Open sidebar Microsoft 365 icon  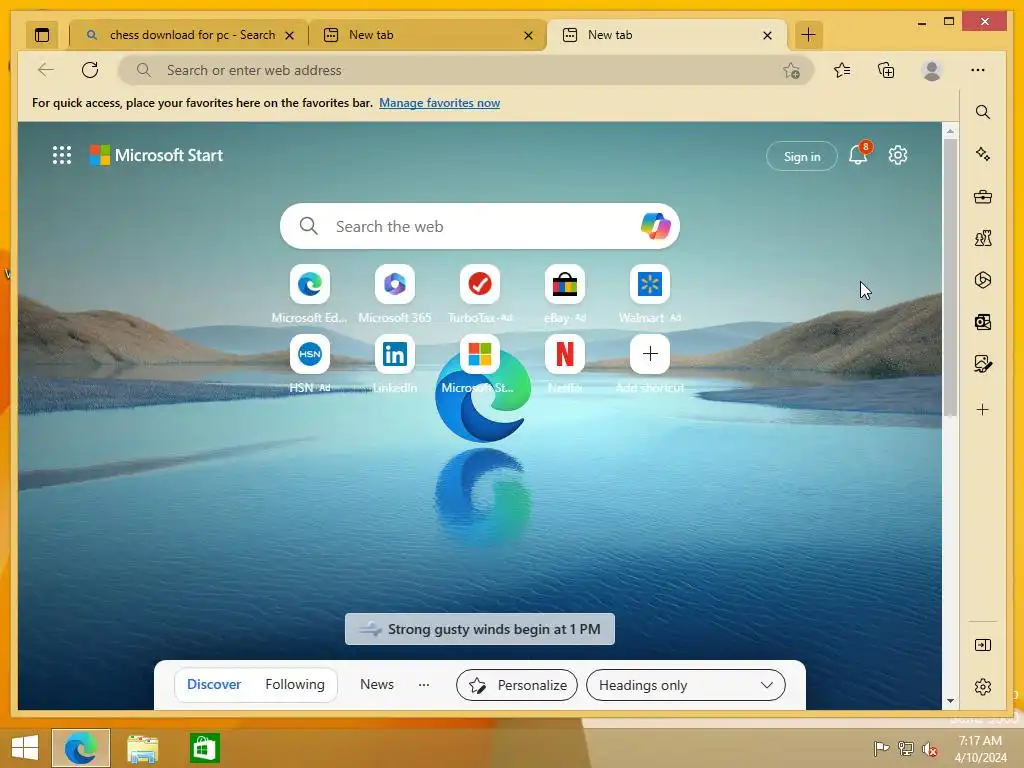[982, 280]
